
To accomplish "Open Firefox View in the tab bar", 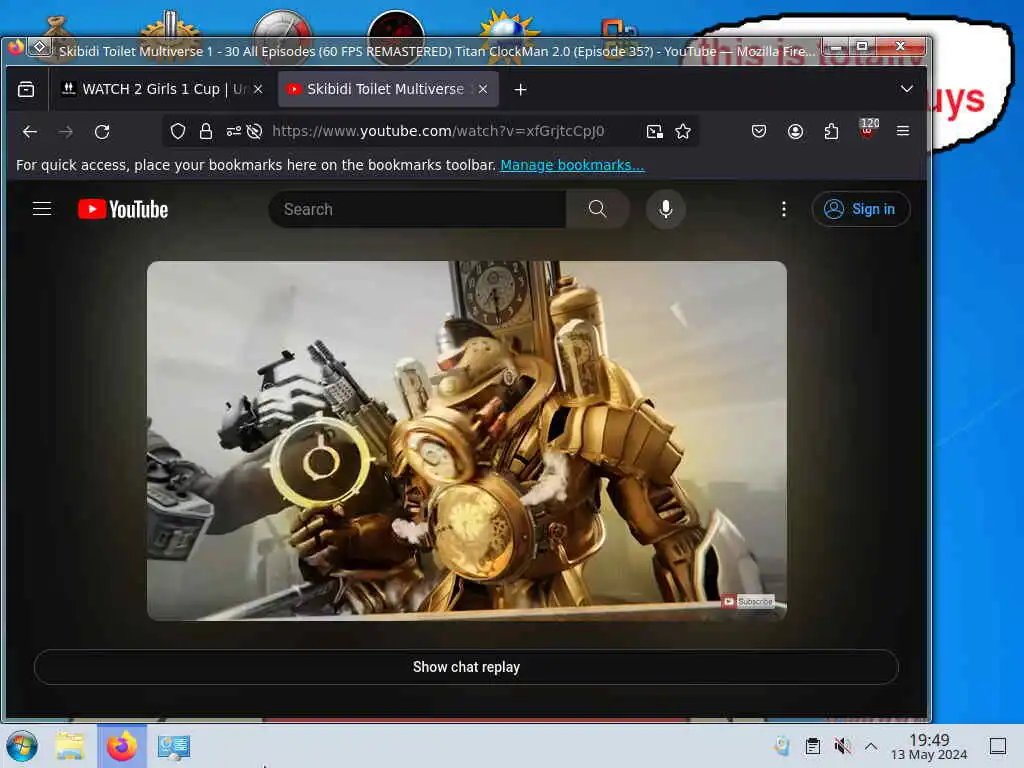I will (26, 89).
